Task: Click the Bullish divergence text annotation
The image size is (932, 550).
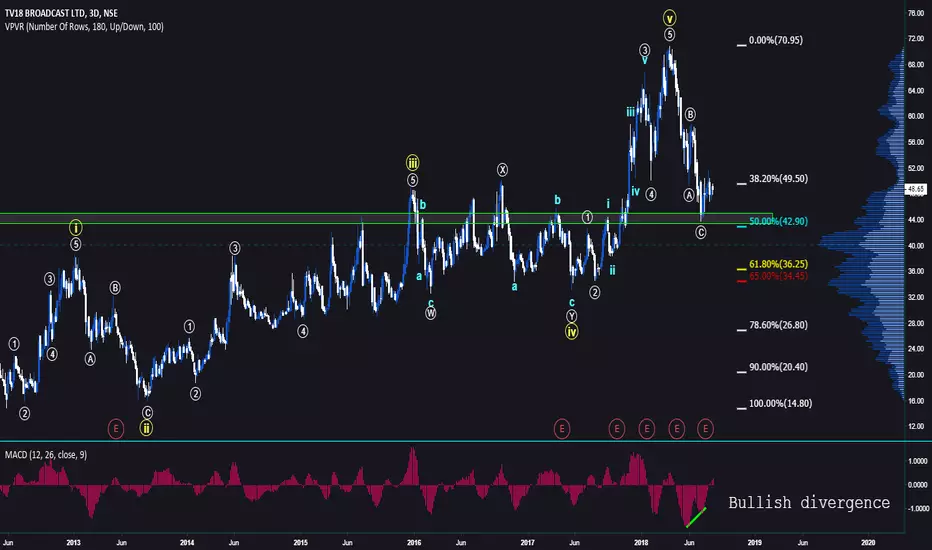Action: coord(809,502)
